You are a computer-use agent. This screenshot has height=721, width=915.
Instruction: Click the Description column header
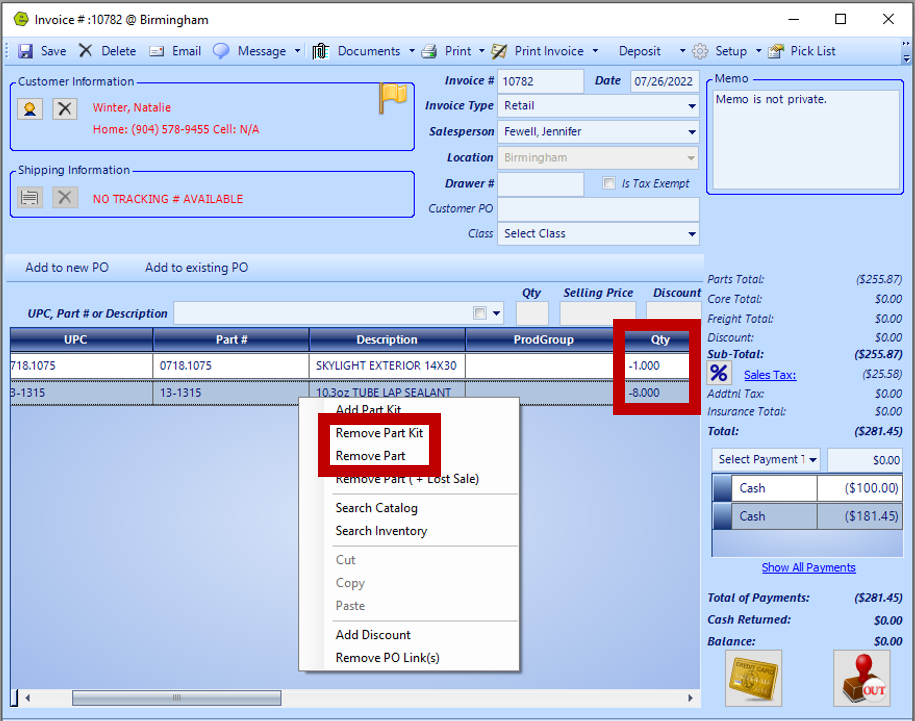[x=387, y=340]
